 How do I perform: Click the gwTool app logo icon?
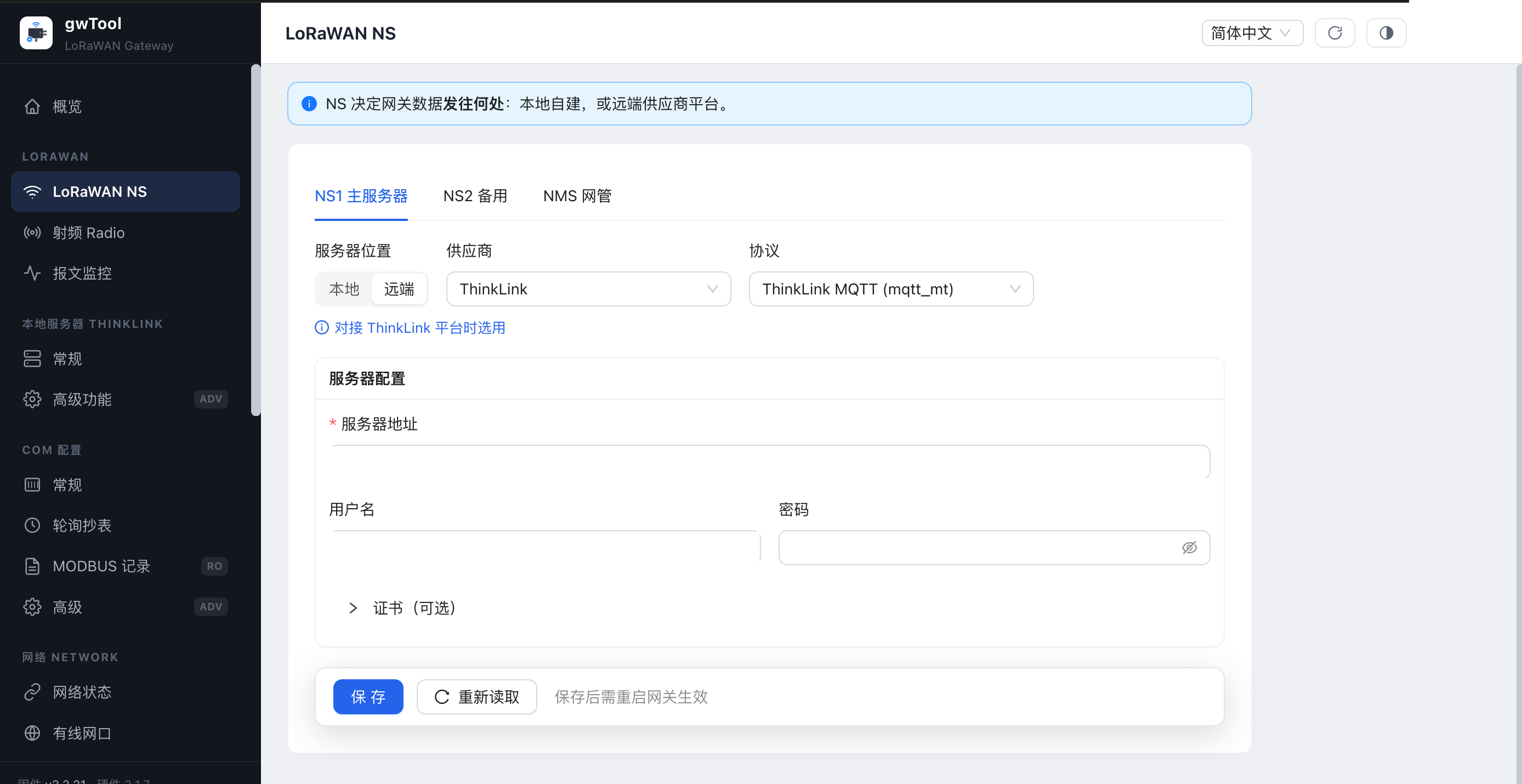click(36, 33)
